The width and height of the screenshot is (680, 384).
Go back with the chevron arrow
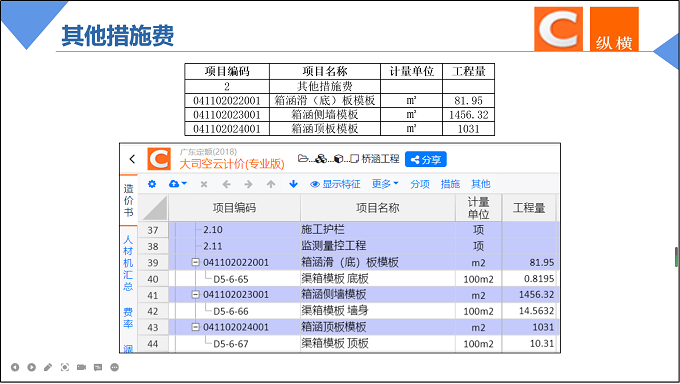[132, 159]
